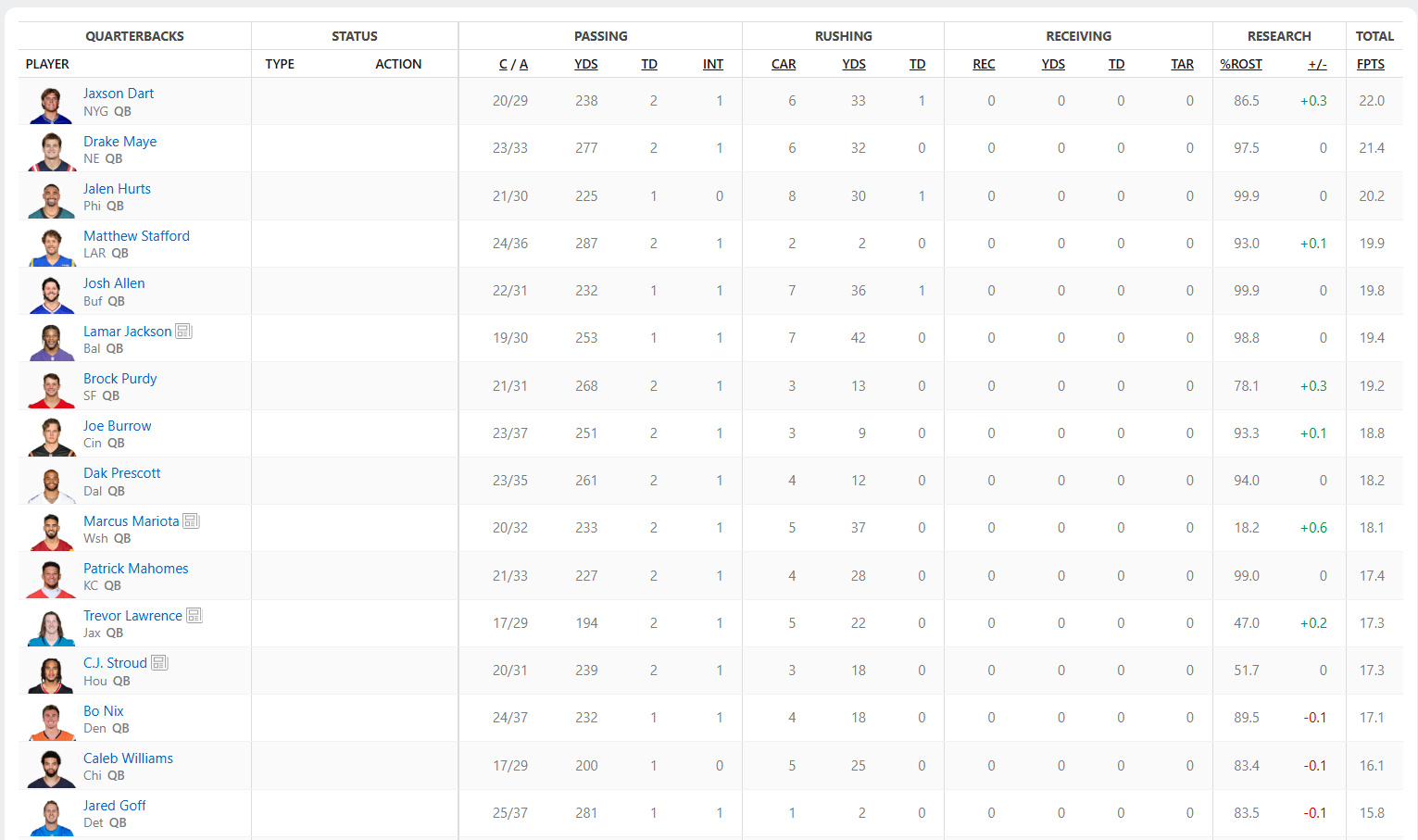Open Brock Purdy player link
Image resolution: width=1418 pixels, height=840 pixels.
click(x=119, y=378)
